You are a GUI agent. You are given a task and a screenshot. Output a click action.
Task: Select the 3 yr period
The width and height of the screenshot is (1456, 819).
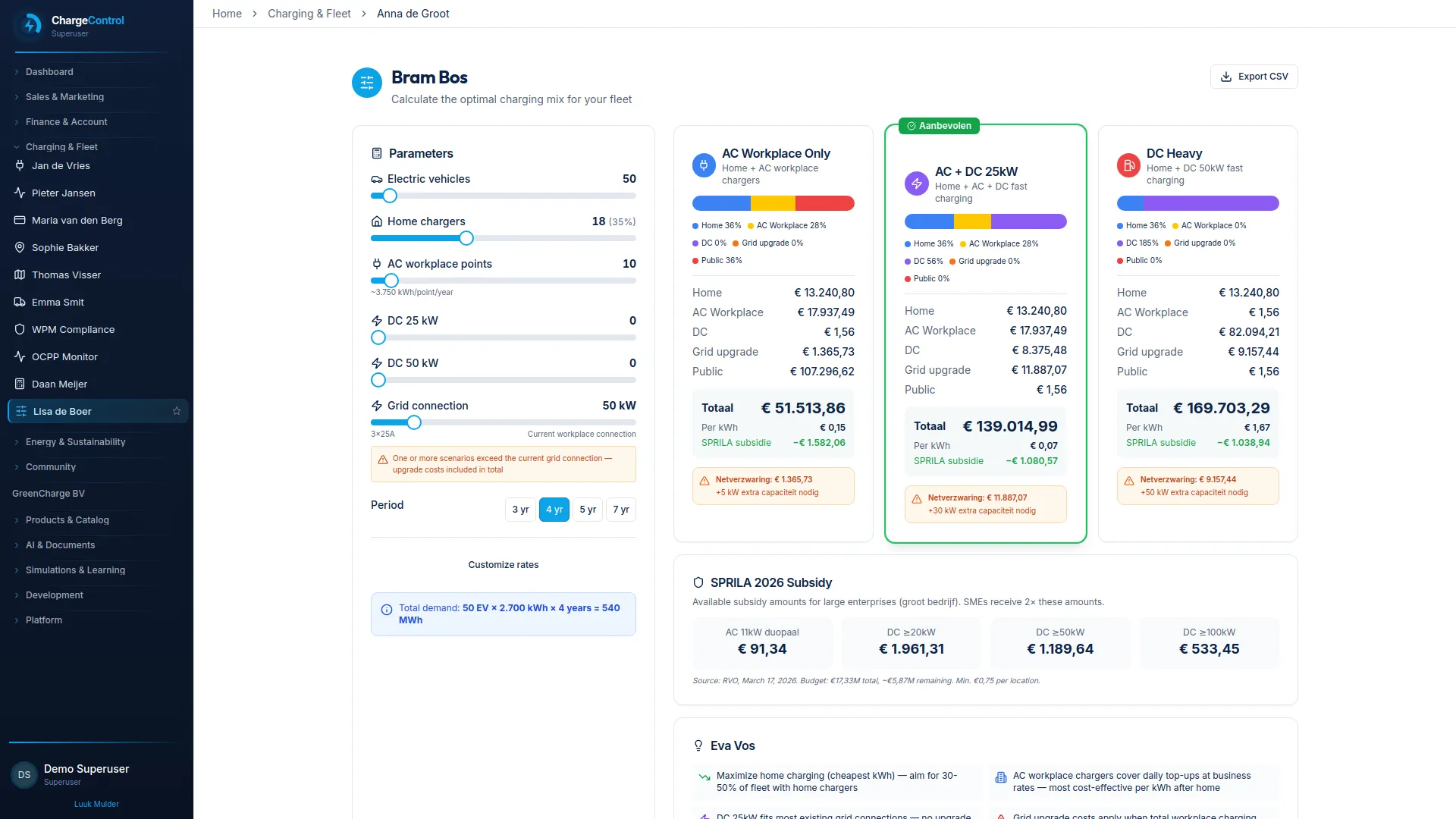tap(520, 510)
